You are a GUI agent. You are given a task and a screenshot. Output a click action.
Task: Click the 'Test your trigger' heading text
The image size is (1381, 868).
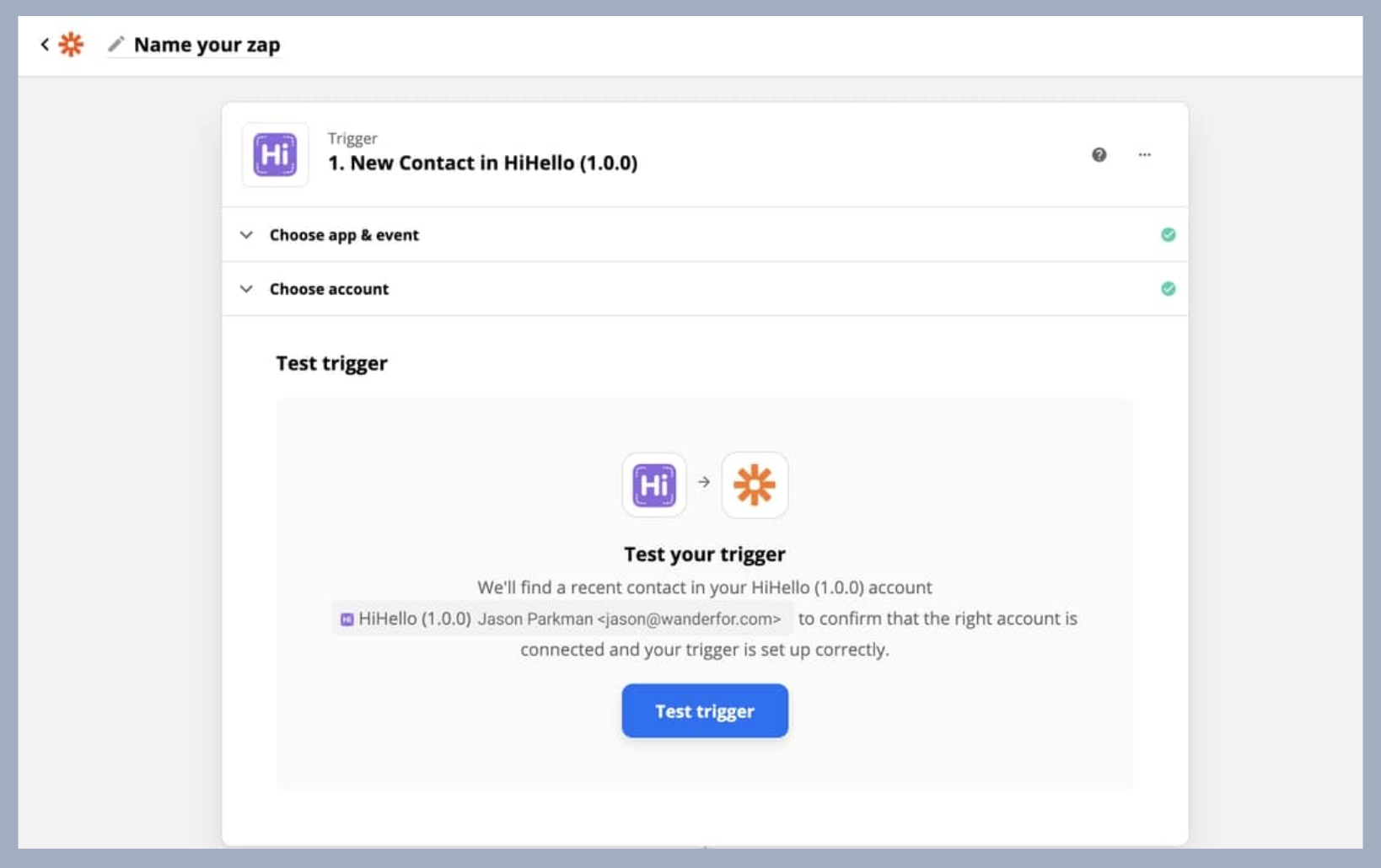point(705,554)
